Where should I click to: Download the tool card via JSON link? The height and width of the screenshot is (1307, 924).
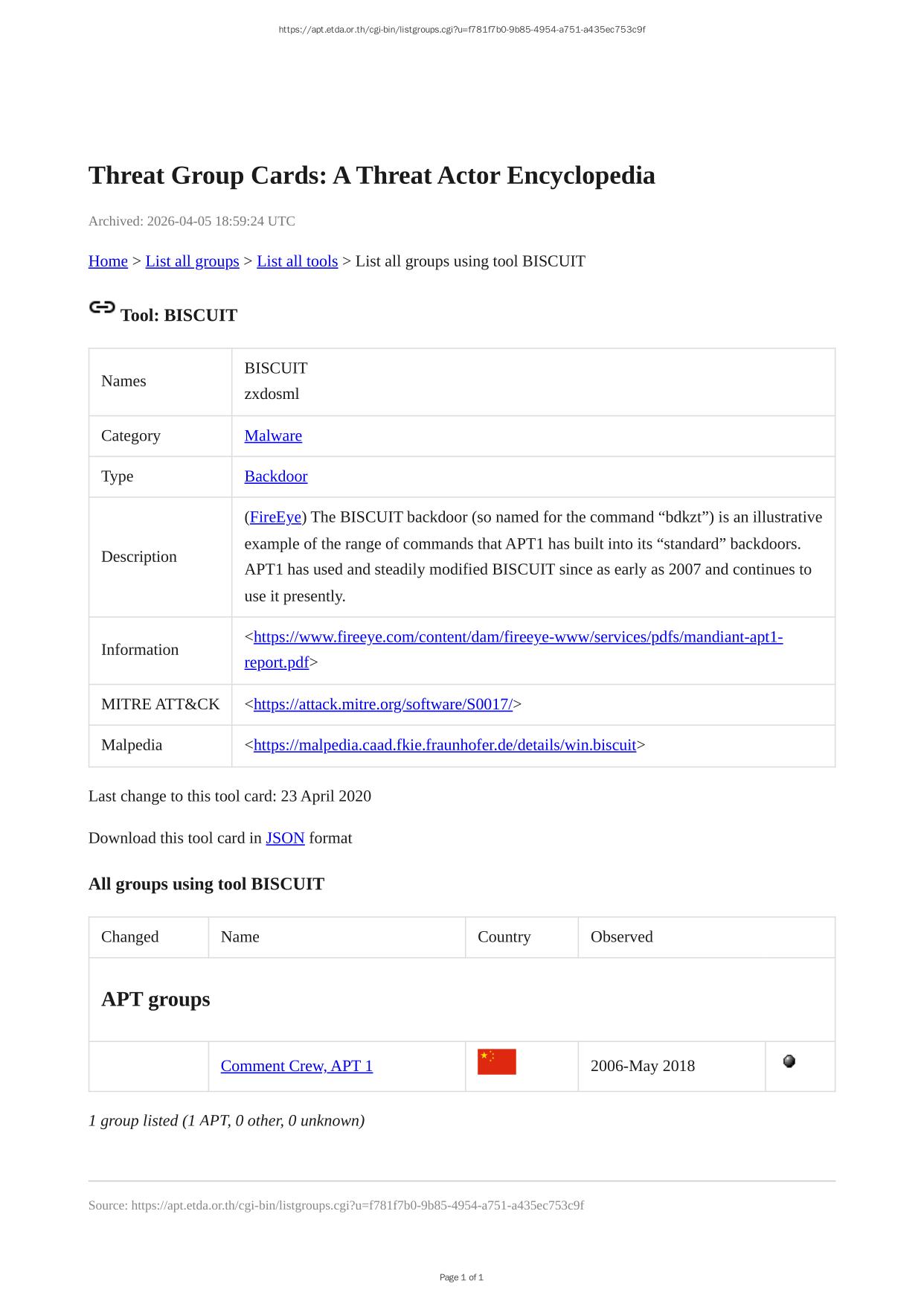(285, 838)
